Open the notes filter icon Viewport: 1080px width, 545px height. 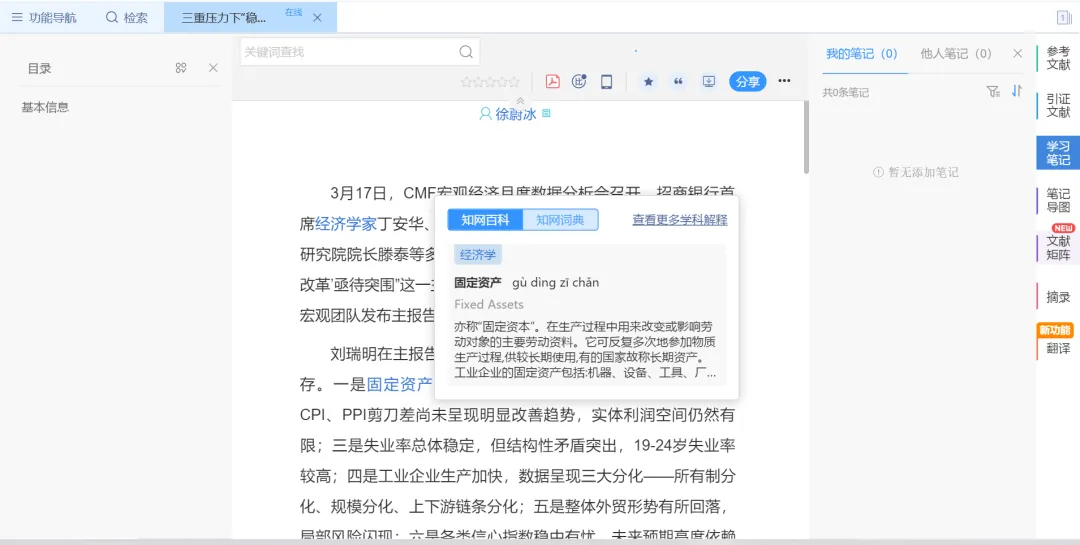[x=993, y=92]
